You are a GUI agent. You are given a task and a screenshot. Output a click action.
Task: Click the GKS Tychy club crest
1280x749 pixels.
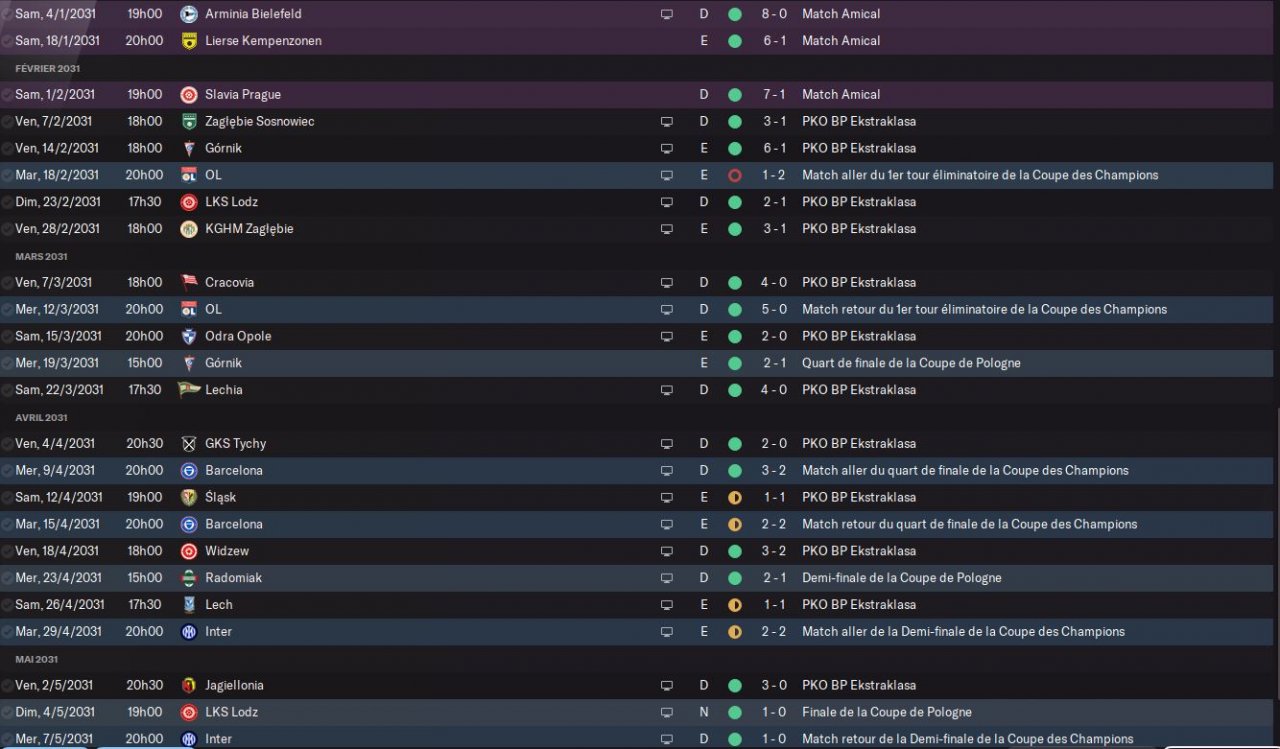pyautogui.click(x=188, y=443)
